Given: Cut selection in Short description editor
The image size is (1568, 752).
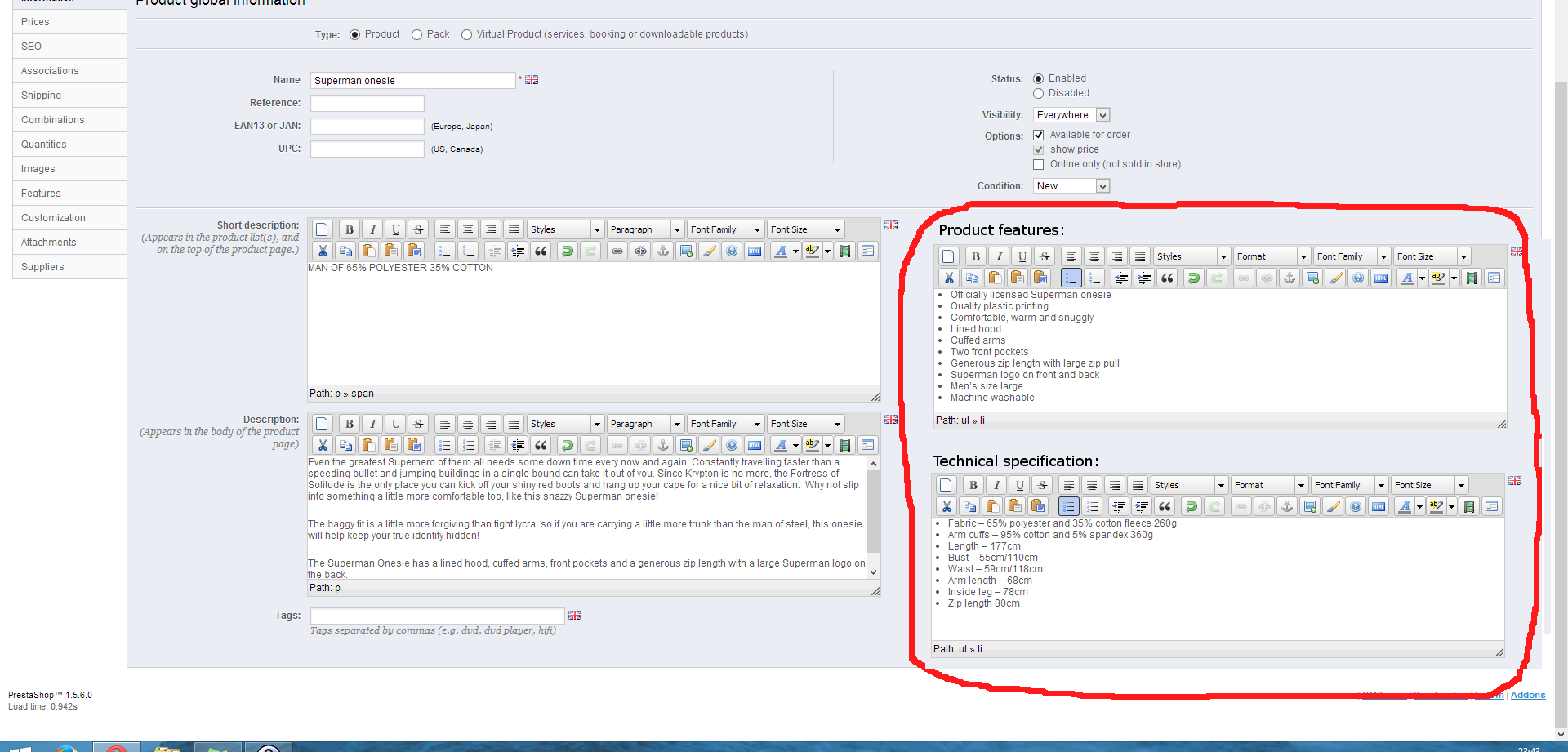Looking at the screenshot, I should point(323,251).
